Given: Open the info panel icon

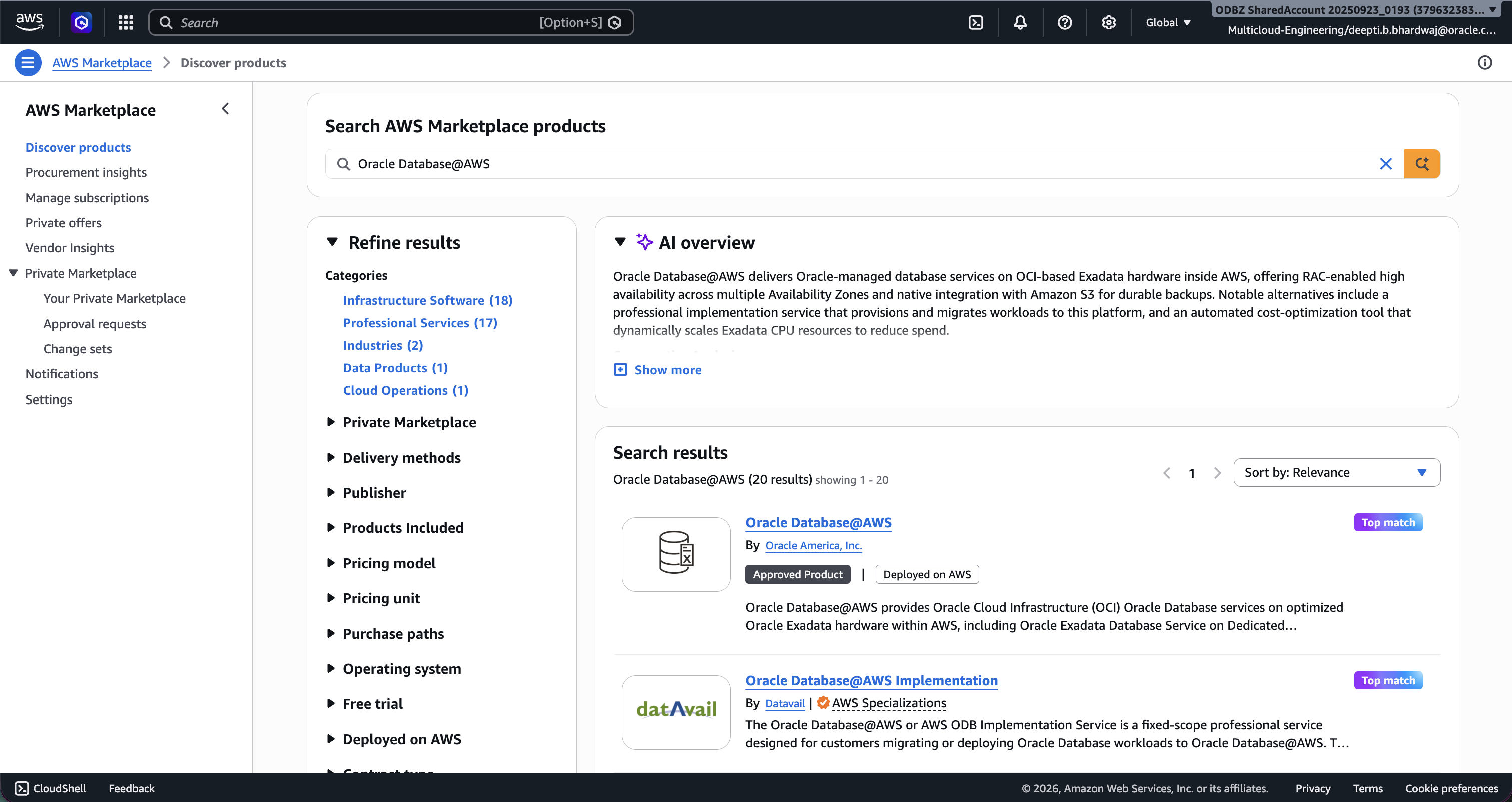Looking at the screenshot, I should point(1484,62).
